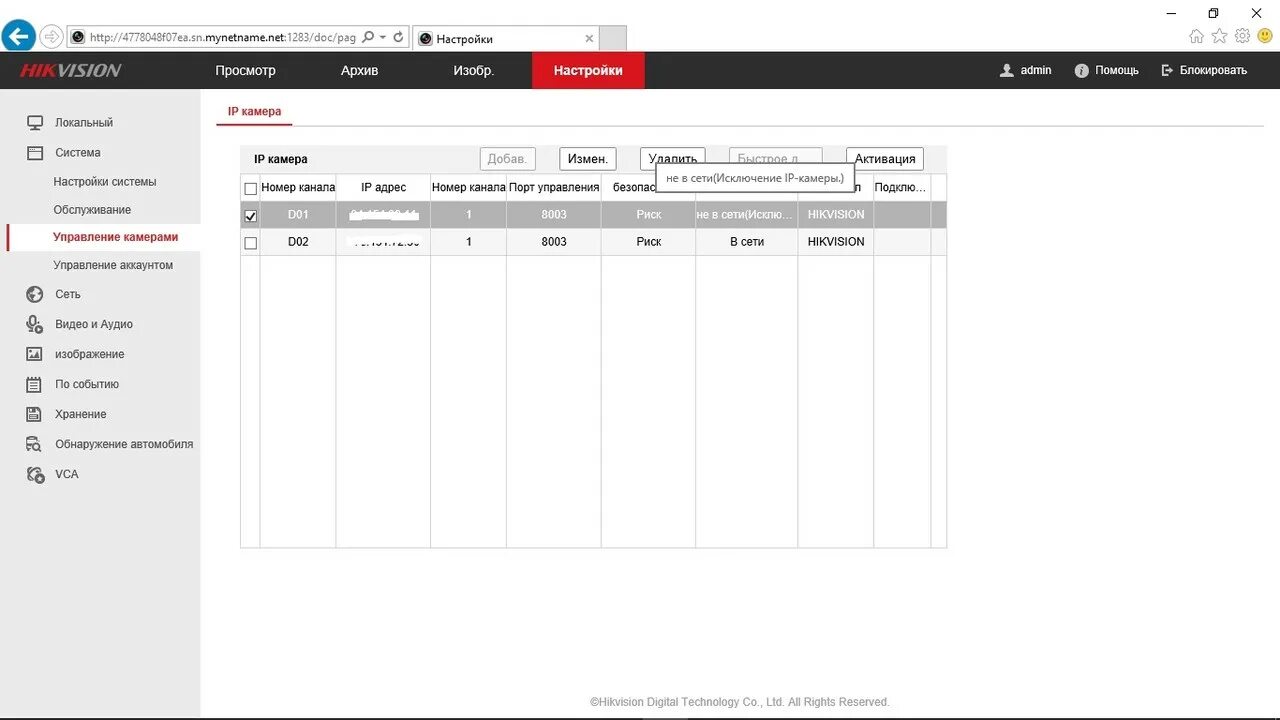Select Управление камерами item

point(116,237)
